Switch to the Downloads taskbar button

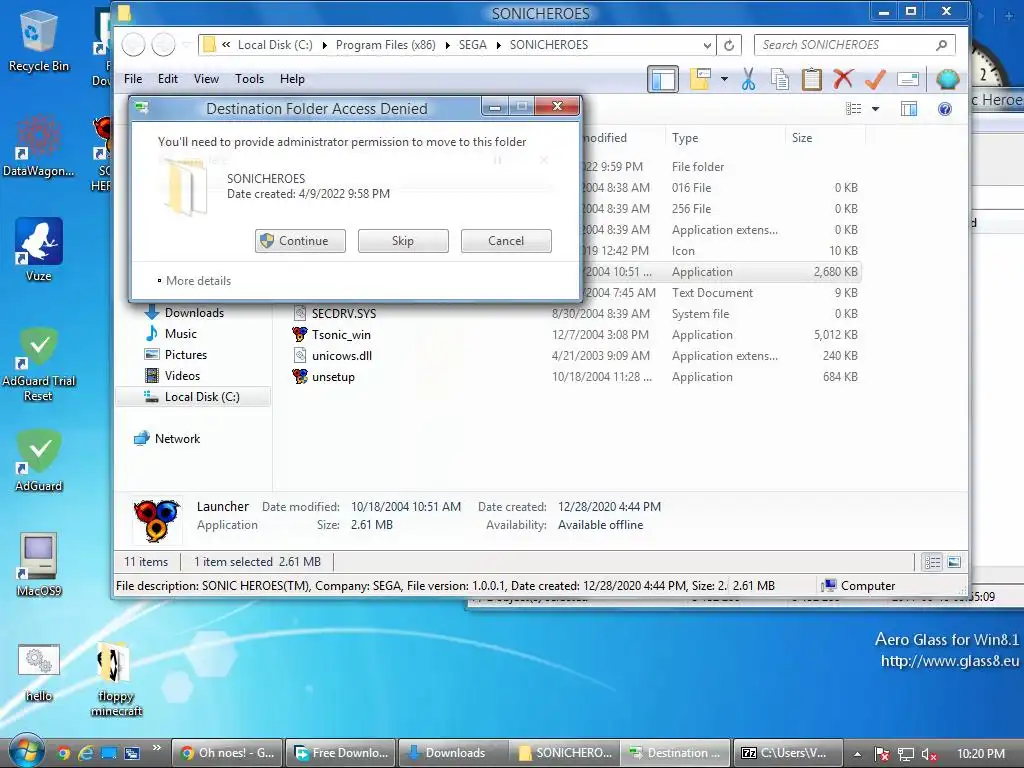tap(453, 753)
